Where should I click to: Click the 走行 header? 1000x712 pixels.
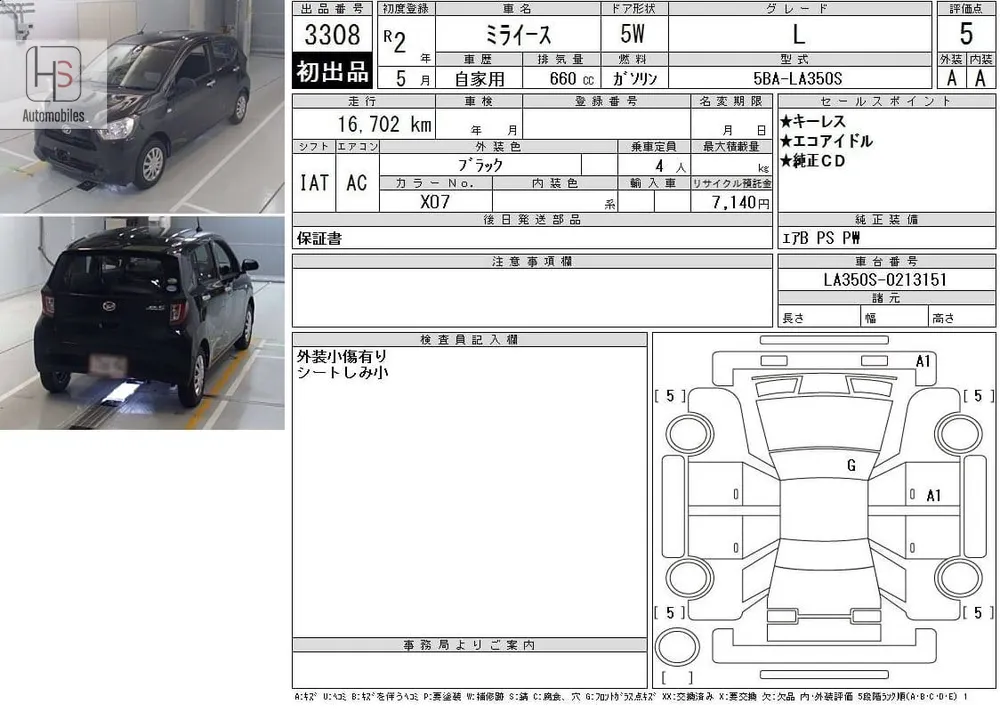coord(364,101)
